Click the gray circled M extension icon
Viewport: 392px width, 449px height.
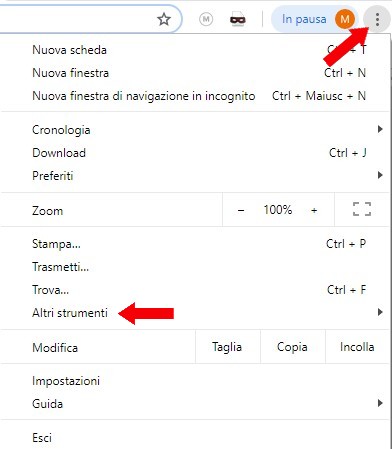(x=206, y=19)
